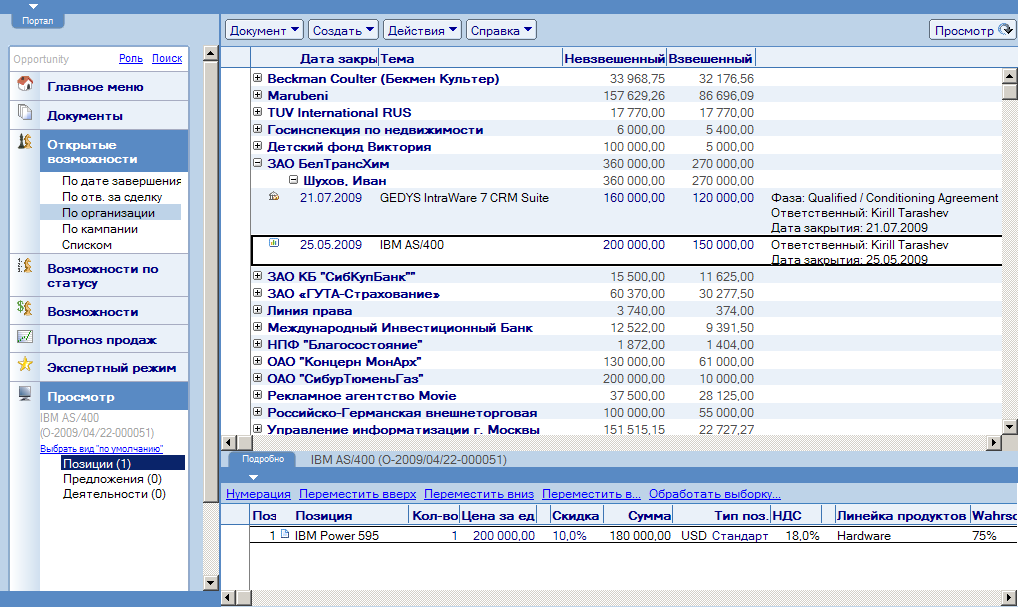Expand the TUV International RUS group
1018x607 pixels.
pos(257,112)
